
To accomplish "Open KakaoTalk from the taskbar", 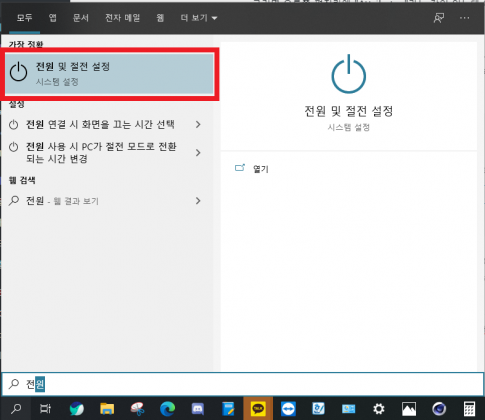I will (258, 408).
